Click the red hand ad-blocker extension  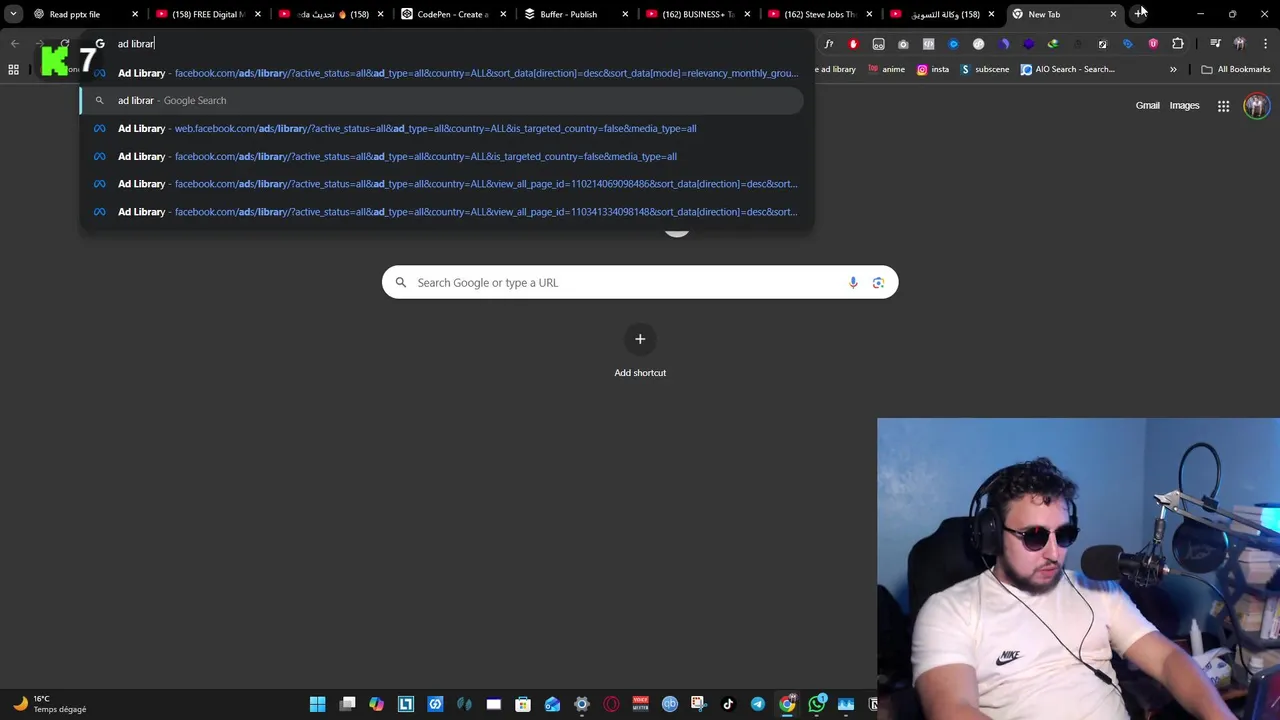tap(853, 44)
